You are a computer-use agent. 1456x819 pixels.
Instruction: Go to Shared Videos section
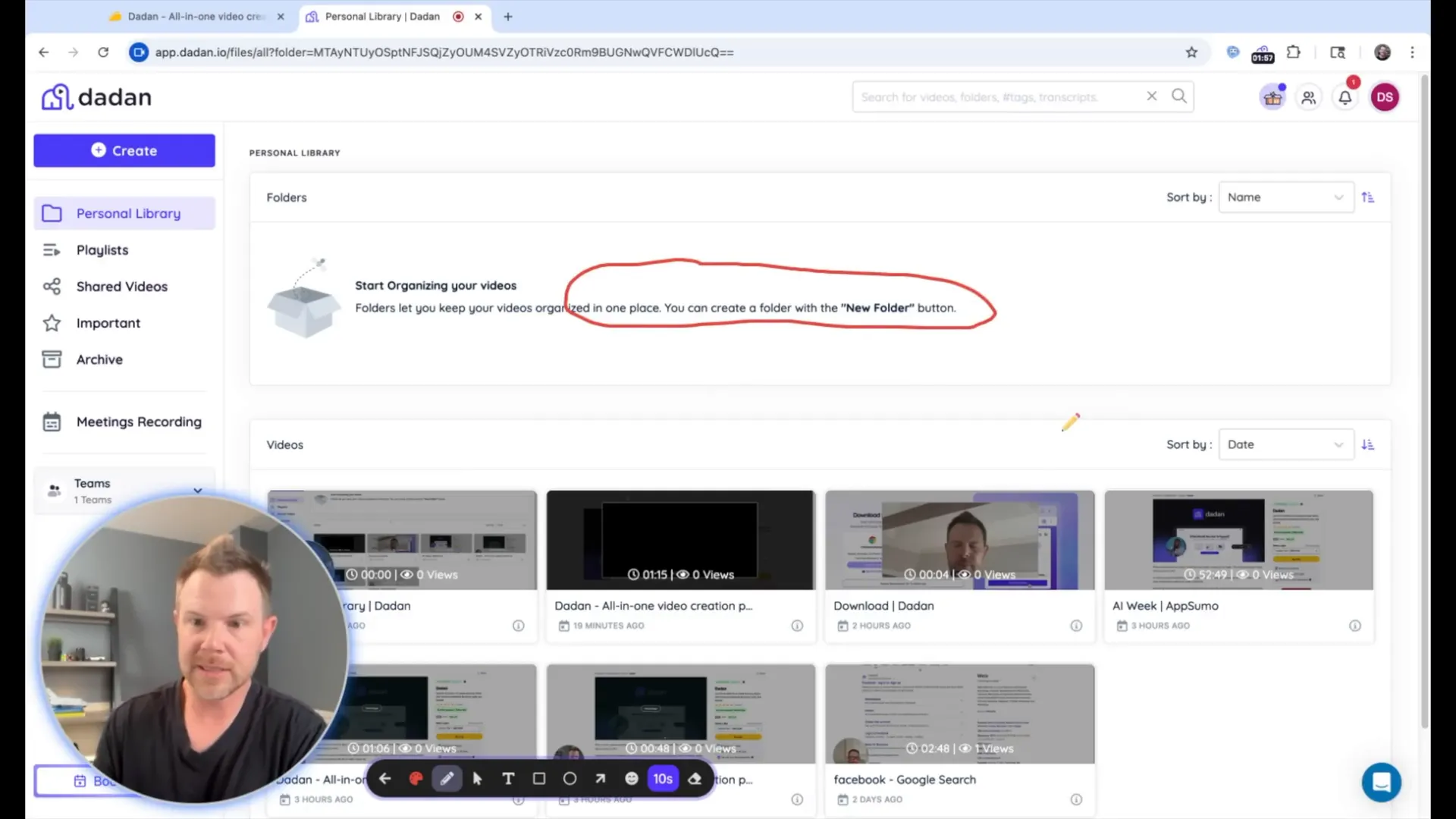pos(121,287)
